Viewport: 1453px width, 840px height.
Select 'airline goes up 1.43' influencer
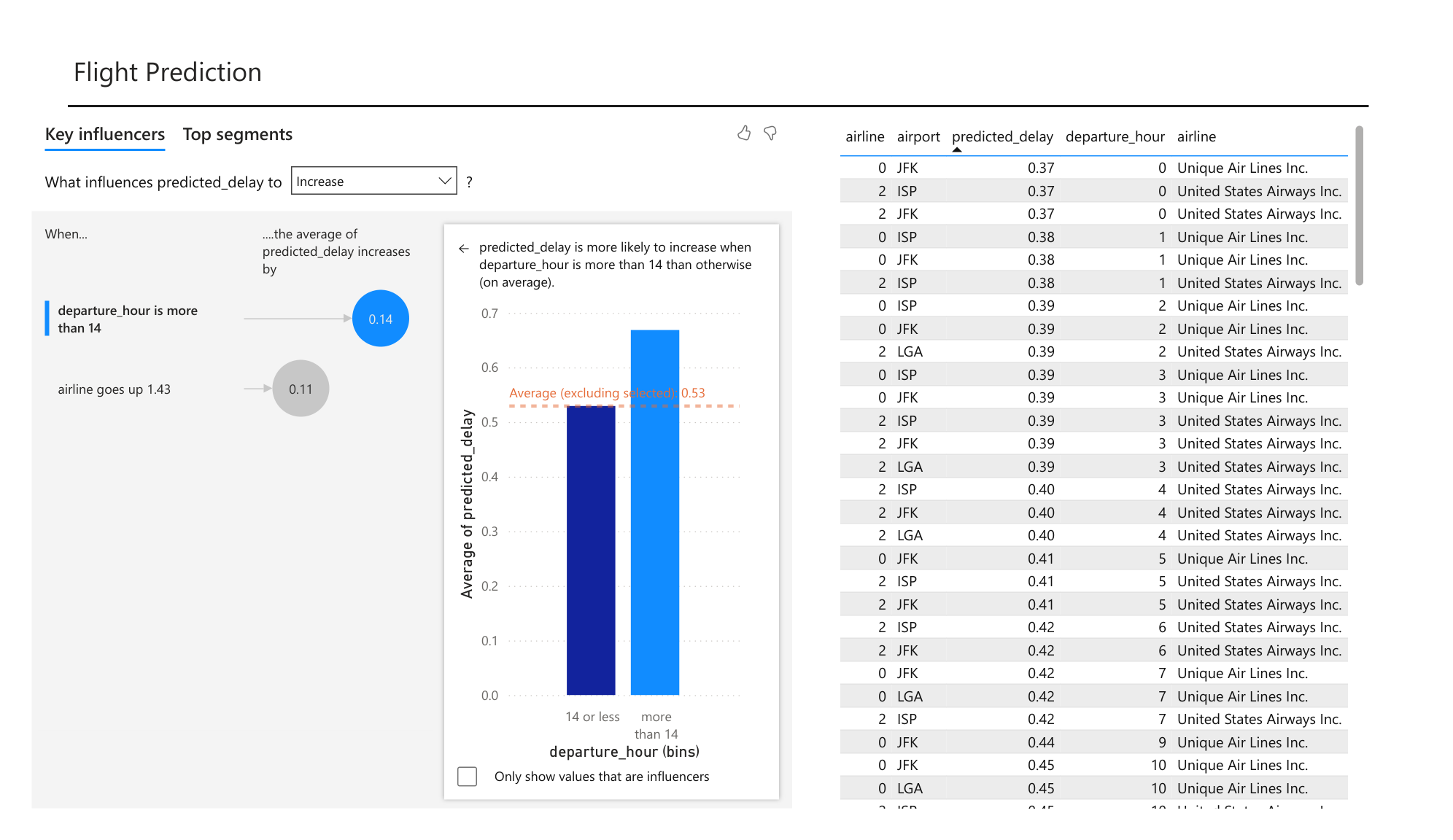point(115,389)
